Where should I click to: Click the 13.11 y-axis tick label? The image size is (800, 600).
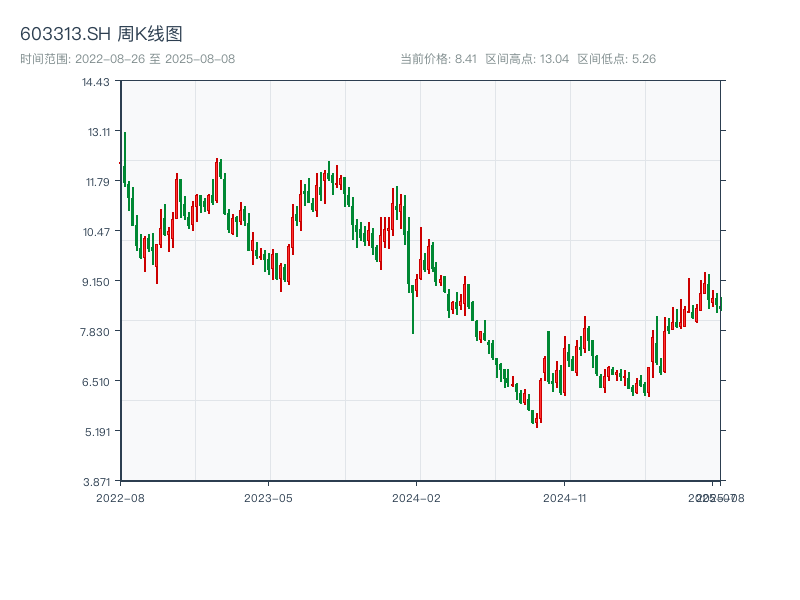pyautogui.click(x=96, y=132)
